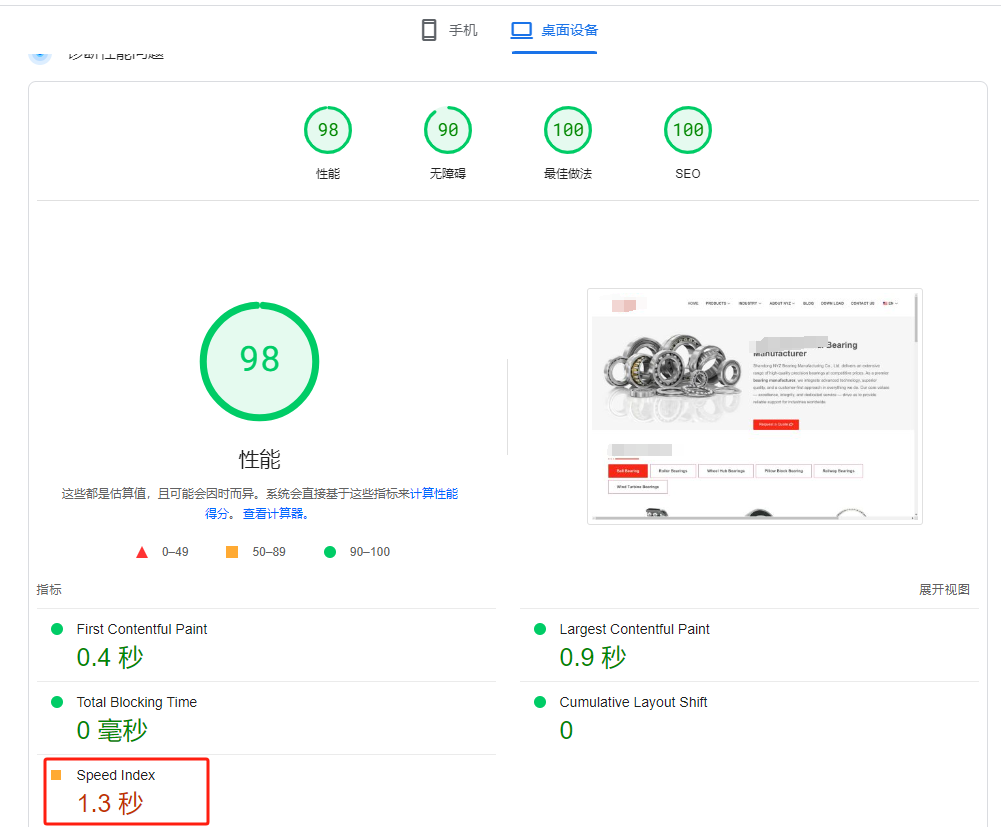Click the red triangle 0–49 legend icon
The width and height of the screenshot is (1001, 827).
click(x=142, y=552)
